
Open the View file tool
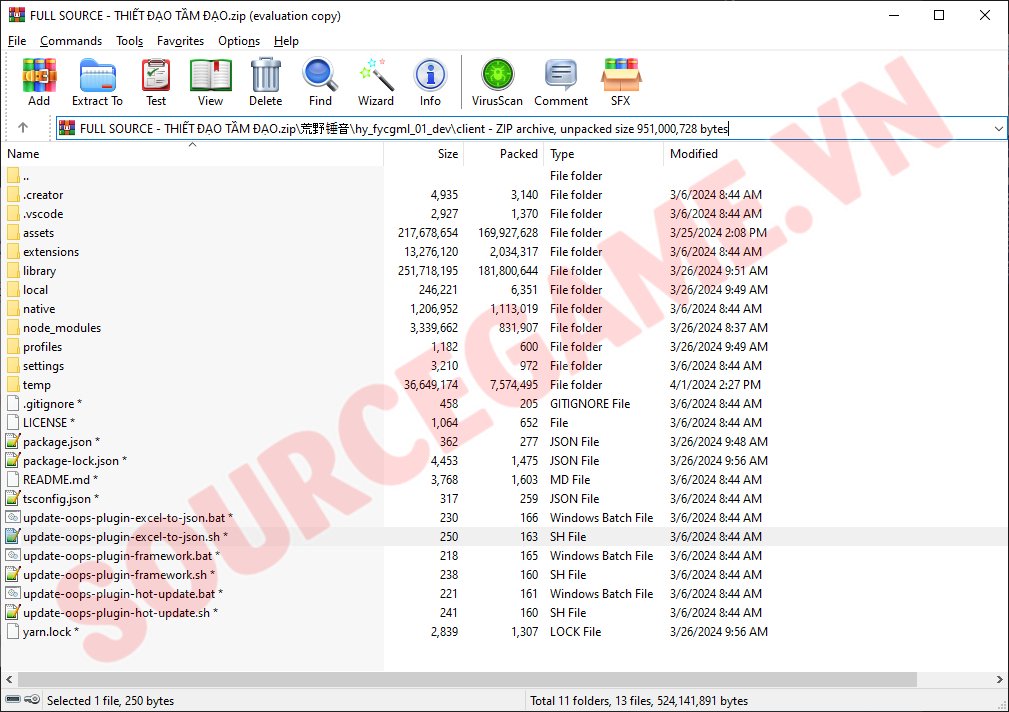point(210,81)
